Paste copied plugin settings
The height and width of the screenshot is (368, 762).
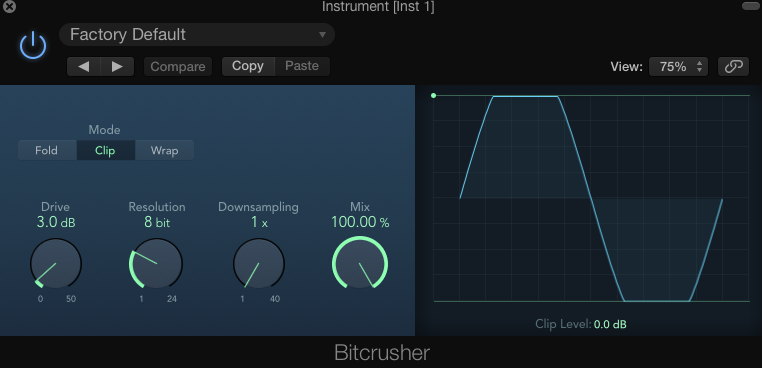pos(302,66)
